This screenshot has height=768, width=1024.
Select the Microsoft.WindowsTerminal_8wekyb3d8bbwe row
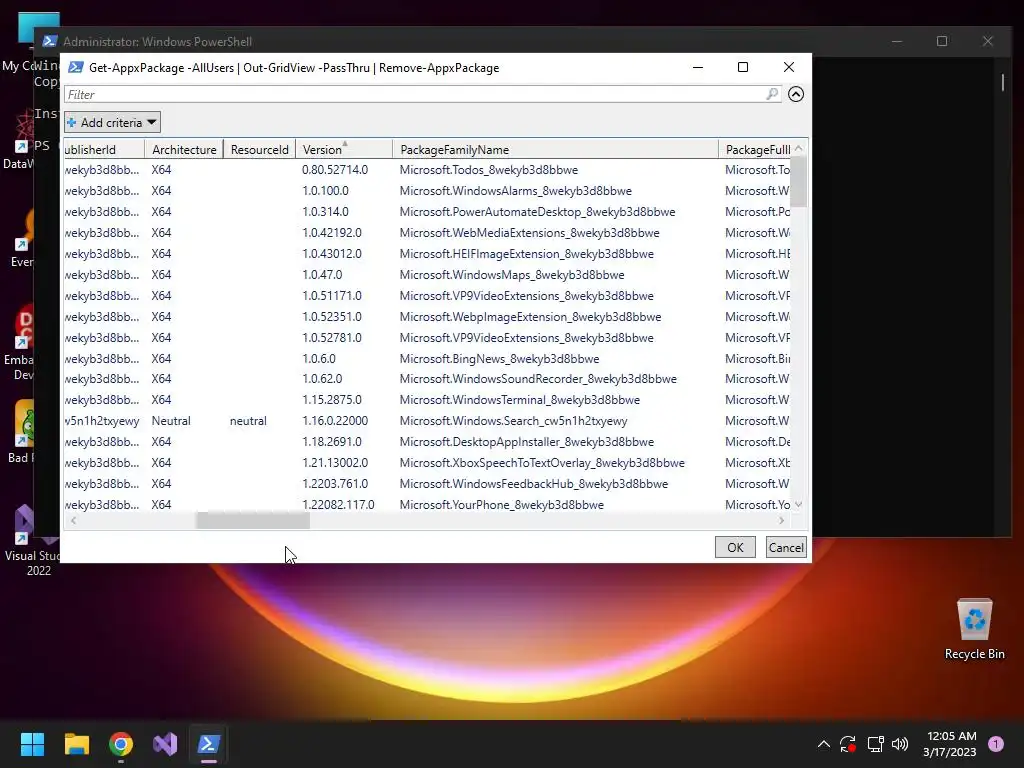click(x=427, y=400)
